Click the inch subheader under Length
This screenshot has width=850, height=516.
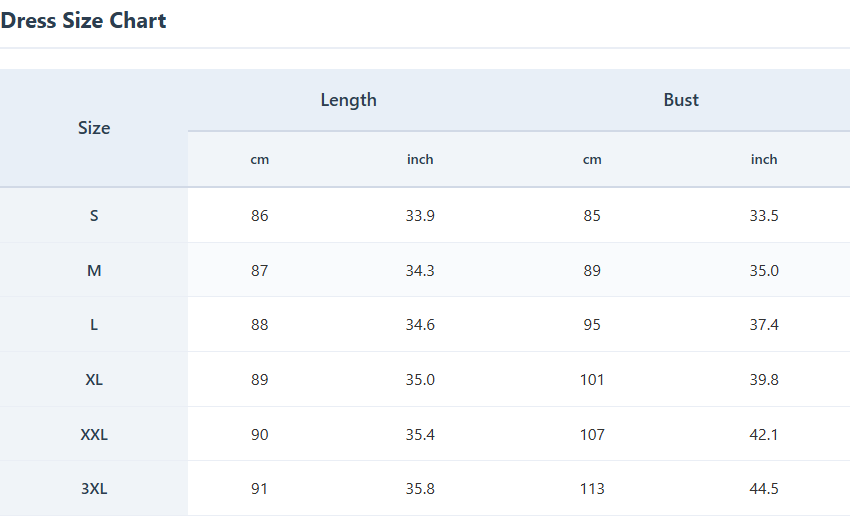[x=420, y=159]
